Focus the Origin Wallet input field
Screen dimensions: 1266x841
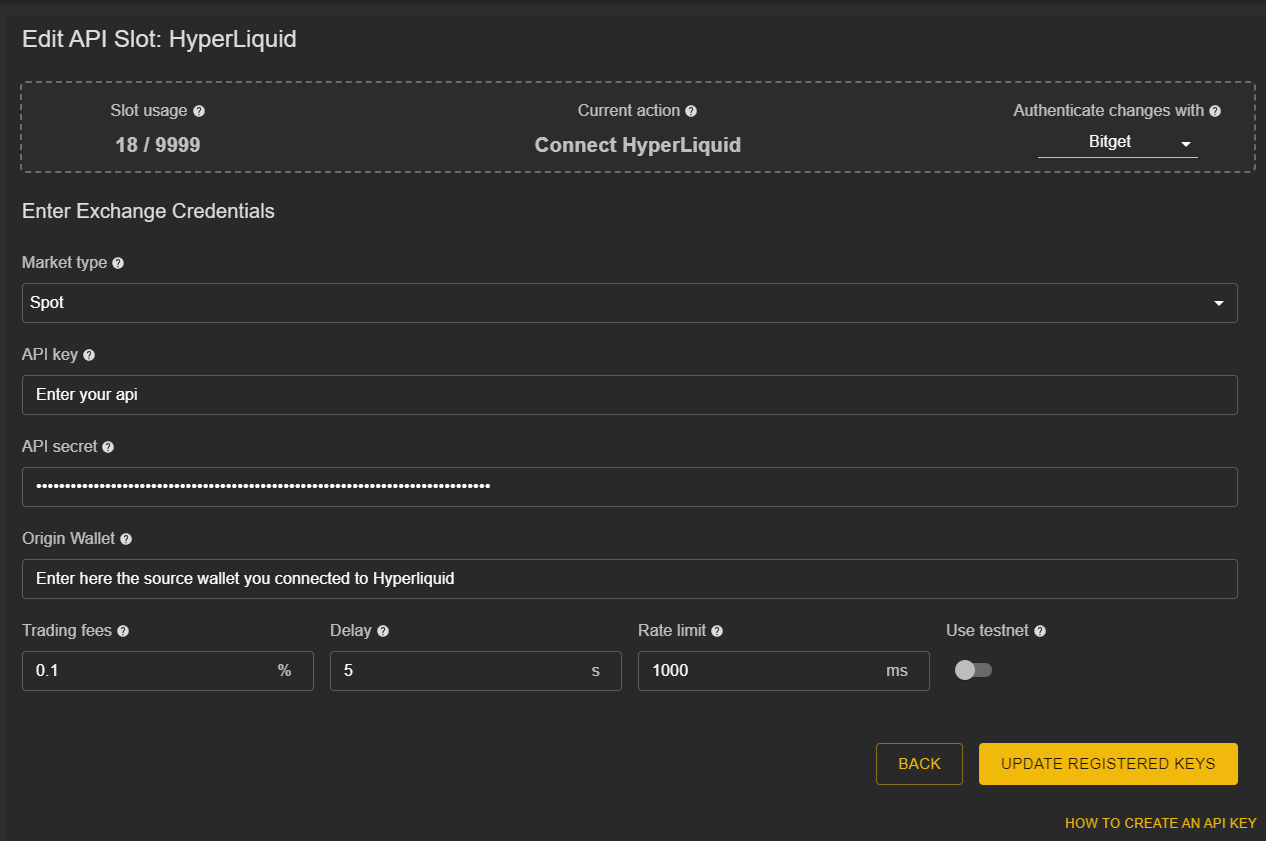pyautogui.click(x=630, y=579)
